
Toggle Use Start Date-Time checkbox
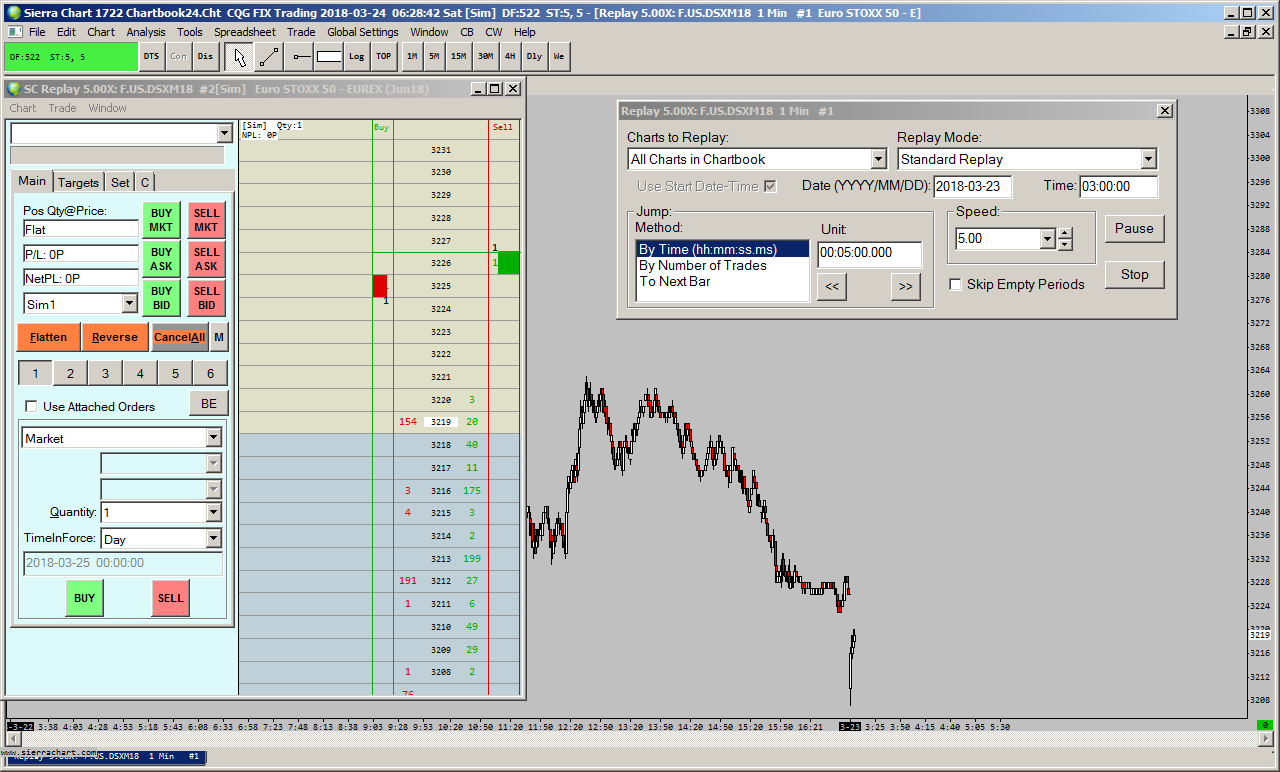tap(770, 186)
